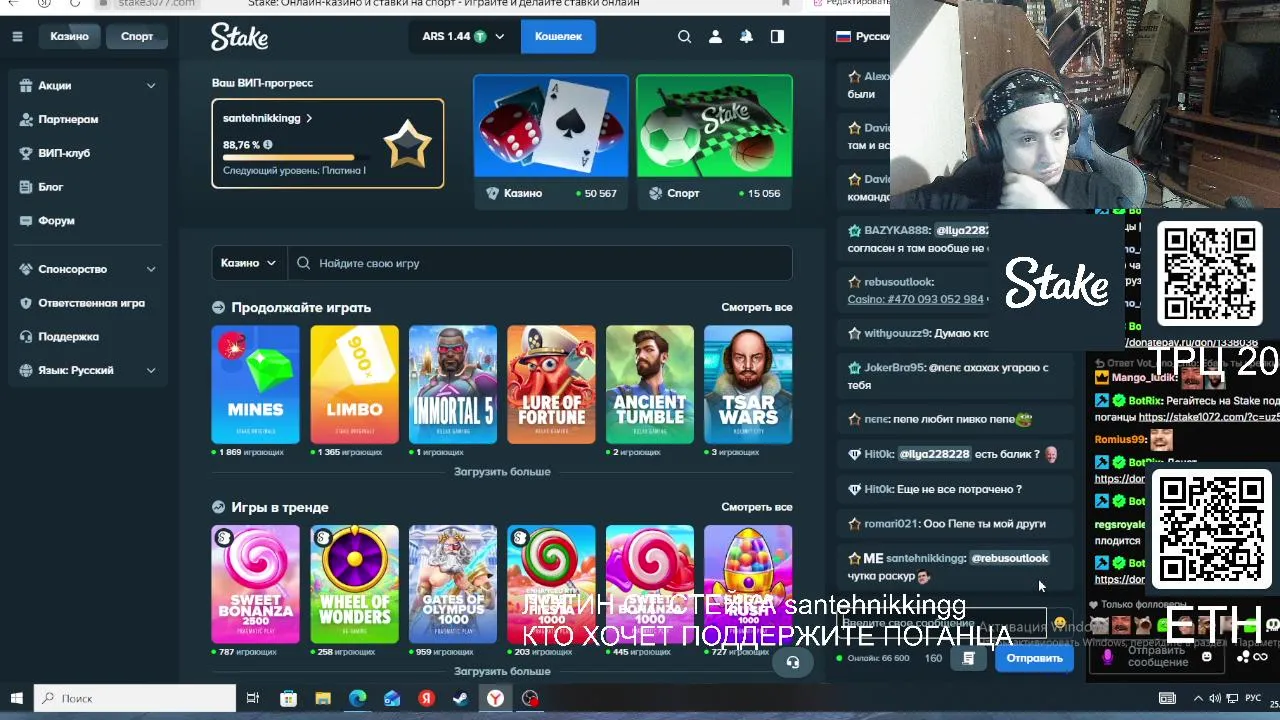Click the VIP progress info icon

(267, 145)
